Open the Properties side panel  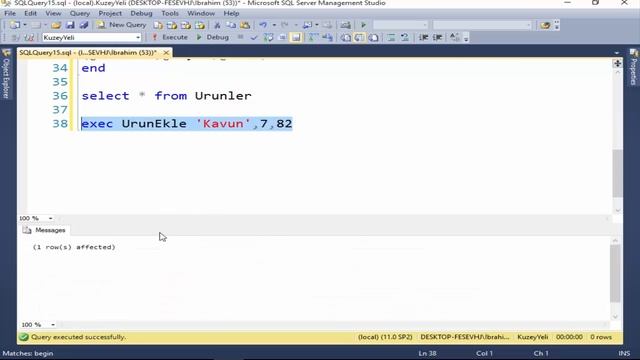coord(633,67)
